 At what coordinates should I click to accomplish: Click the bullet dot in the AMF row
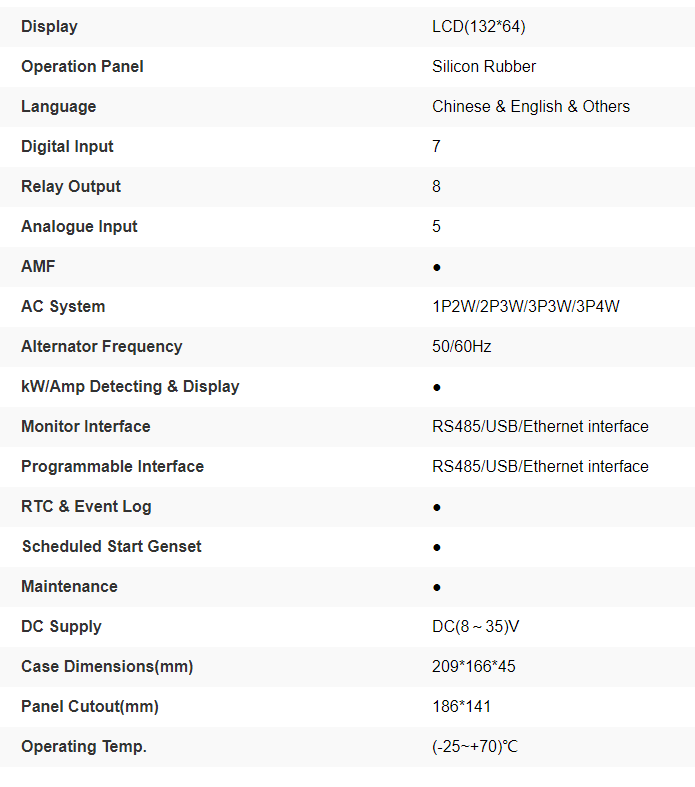[437, 267]
